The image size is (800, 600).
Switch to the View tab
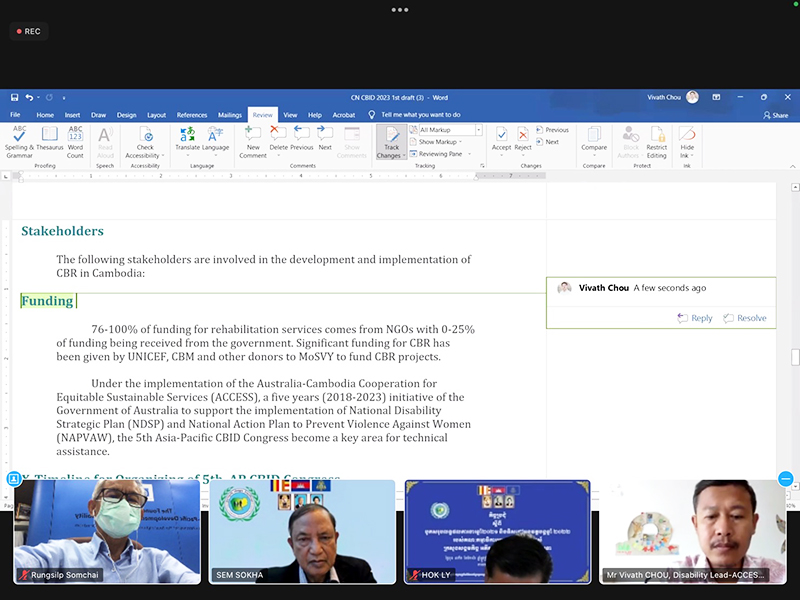pyautogui.click(x=290, y=115)
